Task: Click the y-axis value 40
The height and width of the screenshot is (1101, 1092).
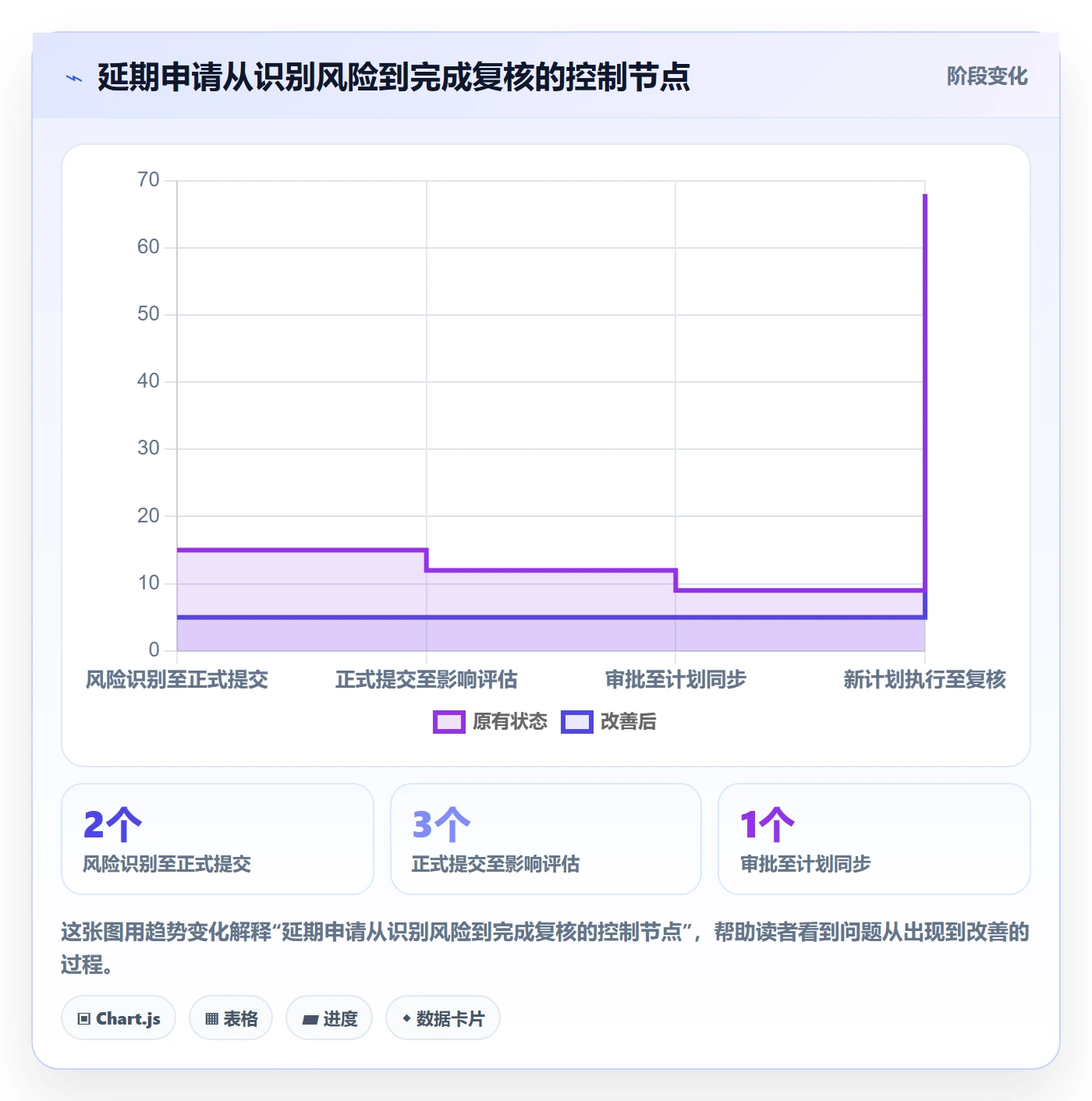Action: click(148, 381)
